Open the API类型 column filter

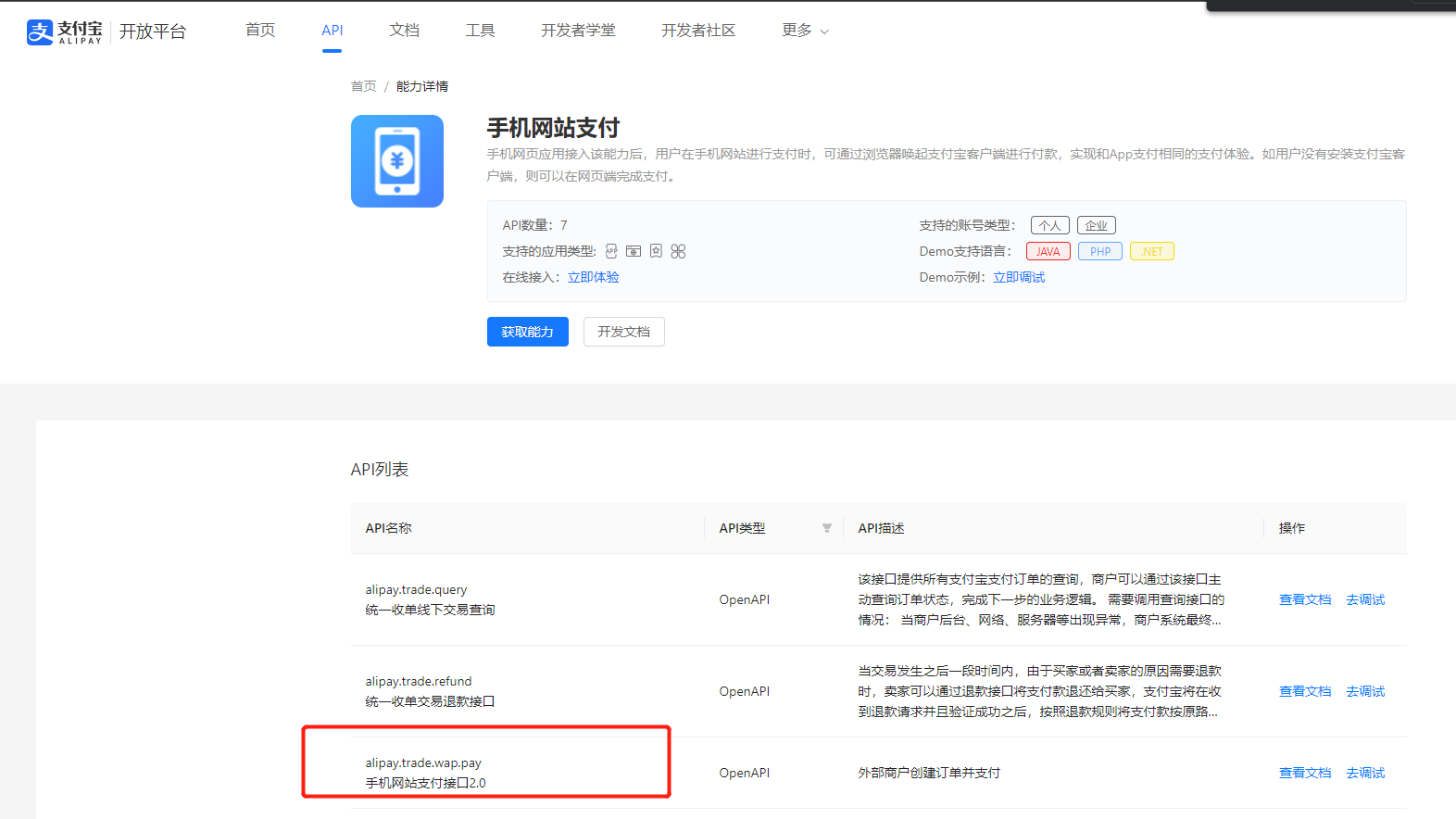[827, 528]
